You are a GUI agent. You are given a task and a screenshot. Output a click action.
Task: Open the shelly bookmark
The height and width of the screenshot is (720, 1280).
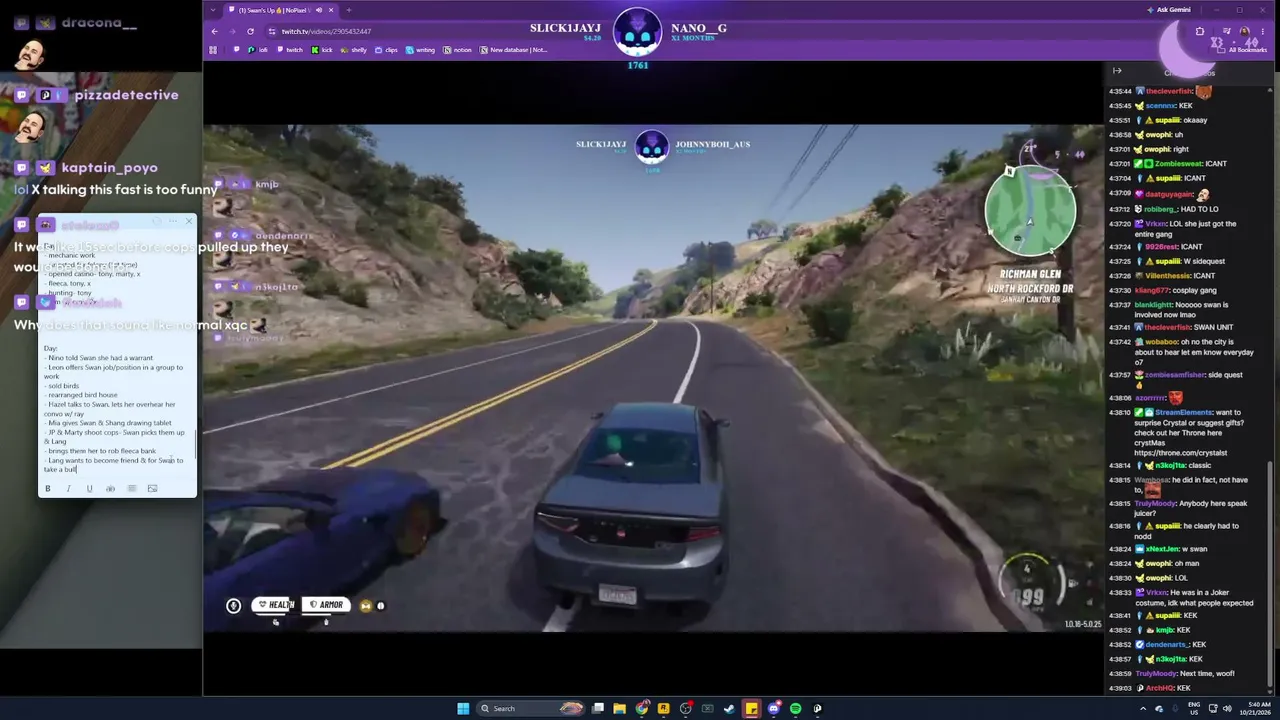pyautogui.click(x=354, y=50)
